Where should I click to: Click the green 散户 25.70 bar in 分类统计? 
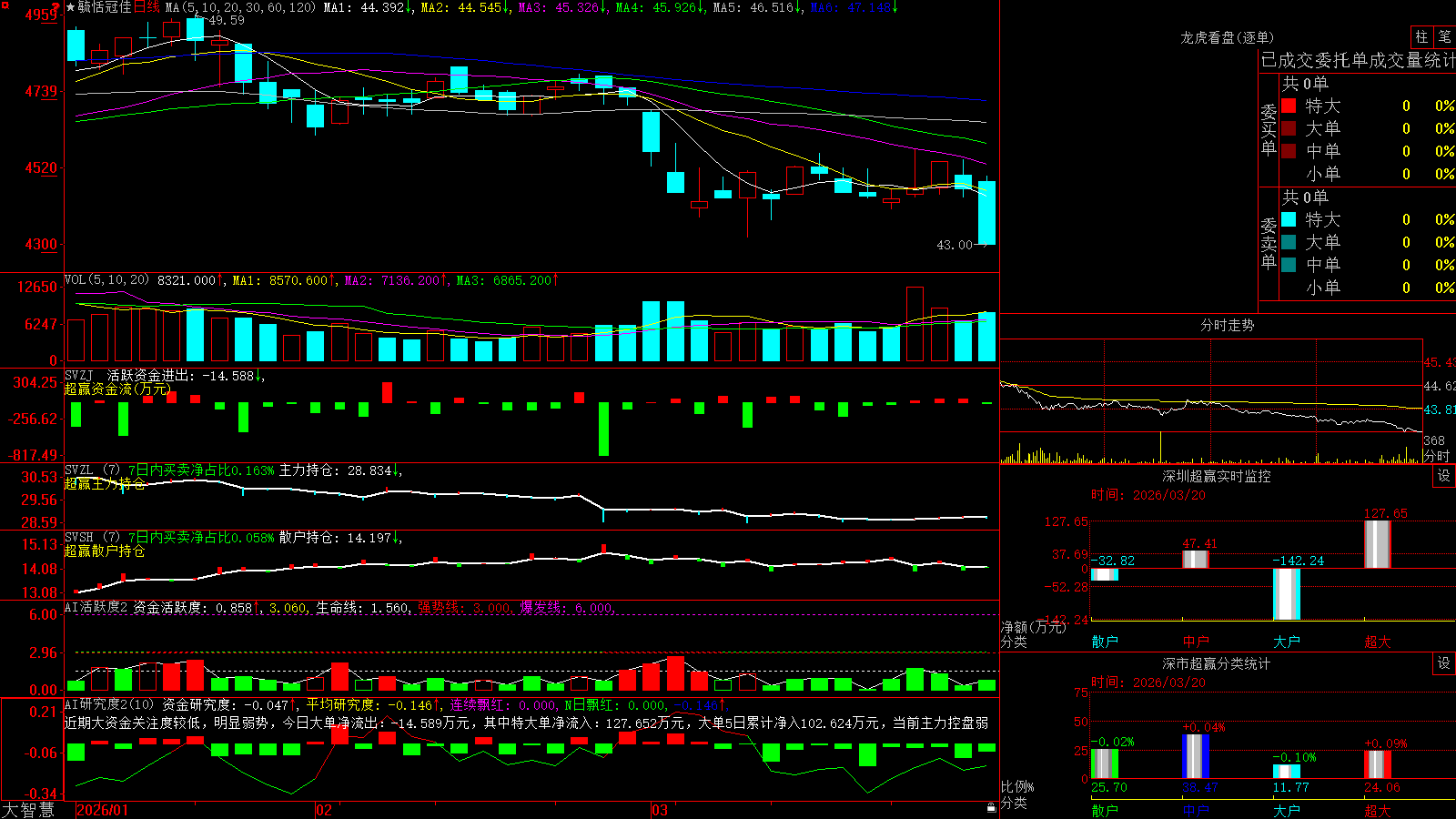coord(1105,763)
